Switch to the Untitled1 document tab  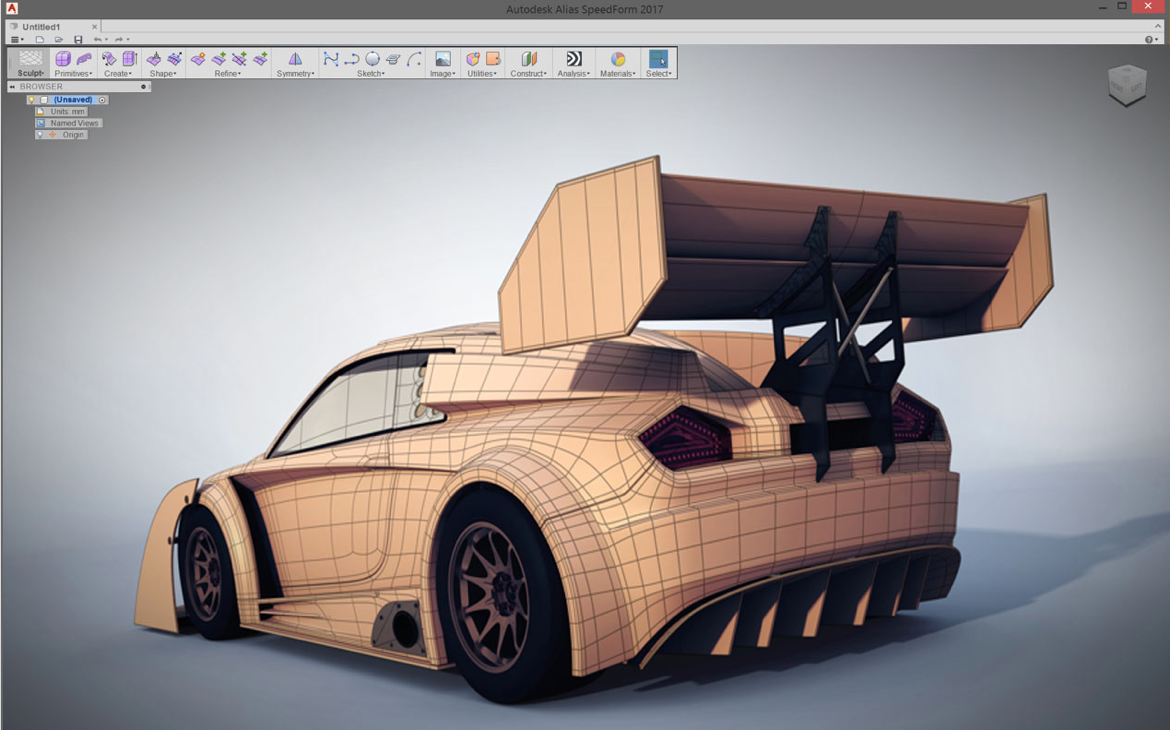(x=42, y=27)
